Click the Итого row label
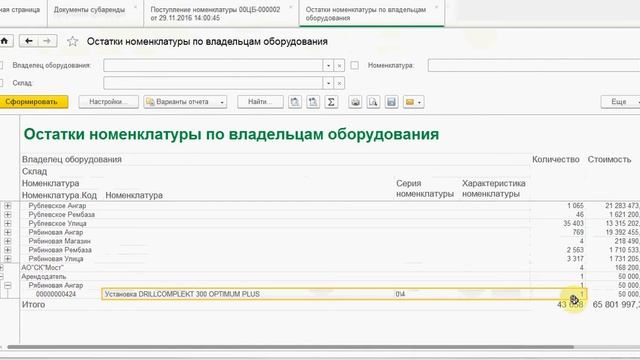 click(x=33, y=305)
